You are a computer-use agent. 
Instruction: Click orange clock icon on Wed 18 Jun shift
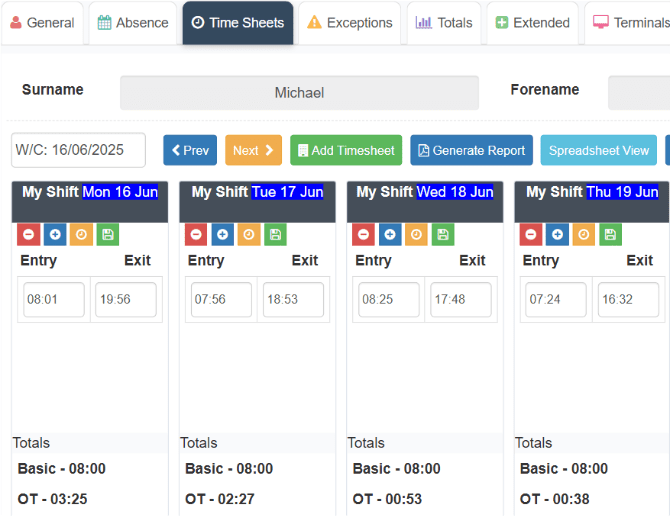416,235
